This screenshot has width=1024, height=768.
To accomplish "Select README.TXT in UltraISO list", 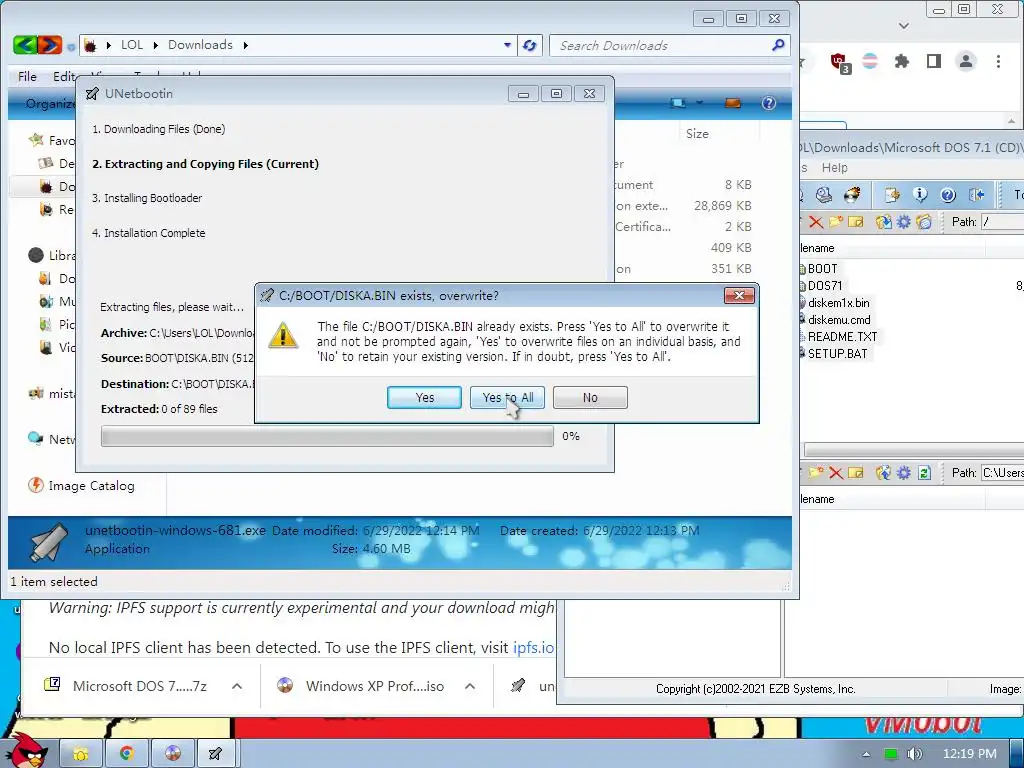I will click(842, 337).
